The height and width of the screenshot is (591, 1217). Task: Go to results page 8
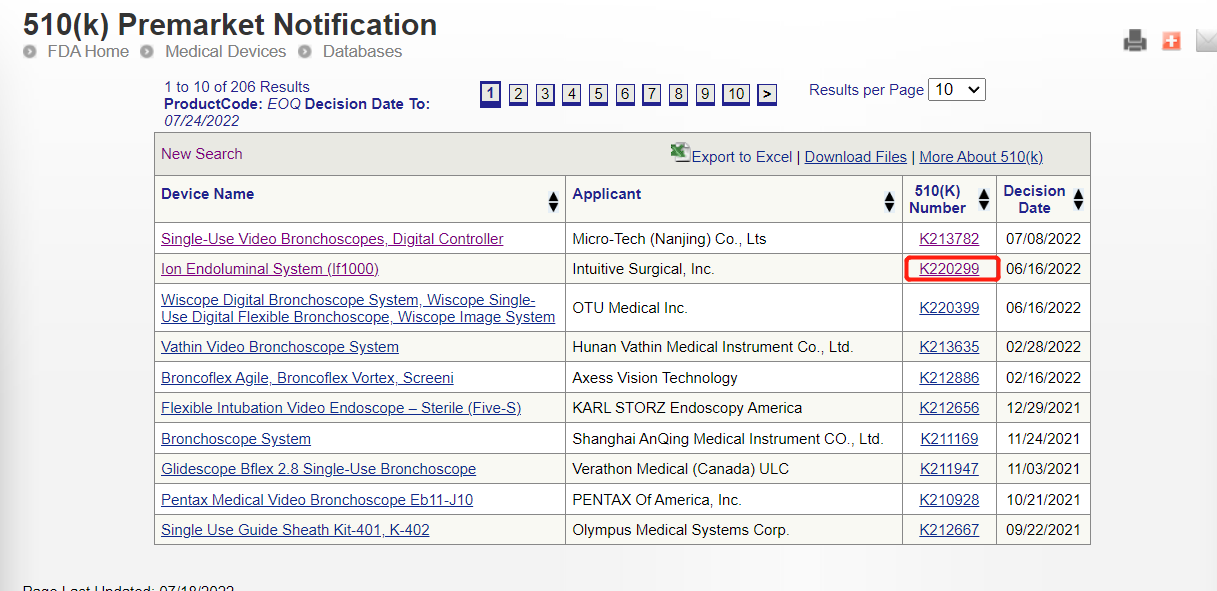click(x=678, y=94)
